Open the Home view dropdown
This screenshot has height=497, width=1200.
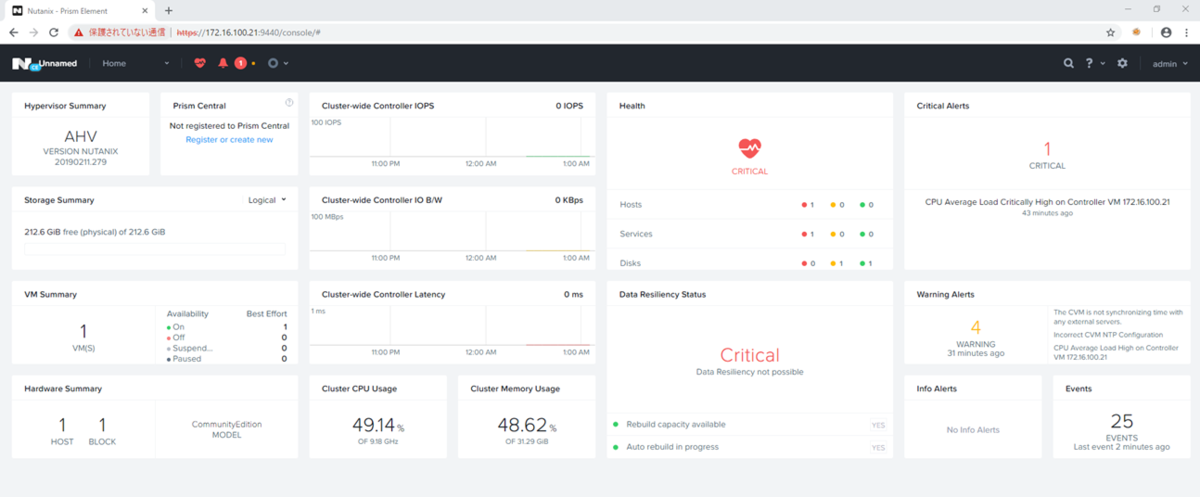[x=136, y=63]
